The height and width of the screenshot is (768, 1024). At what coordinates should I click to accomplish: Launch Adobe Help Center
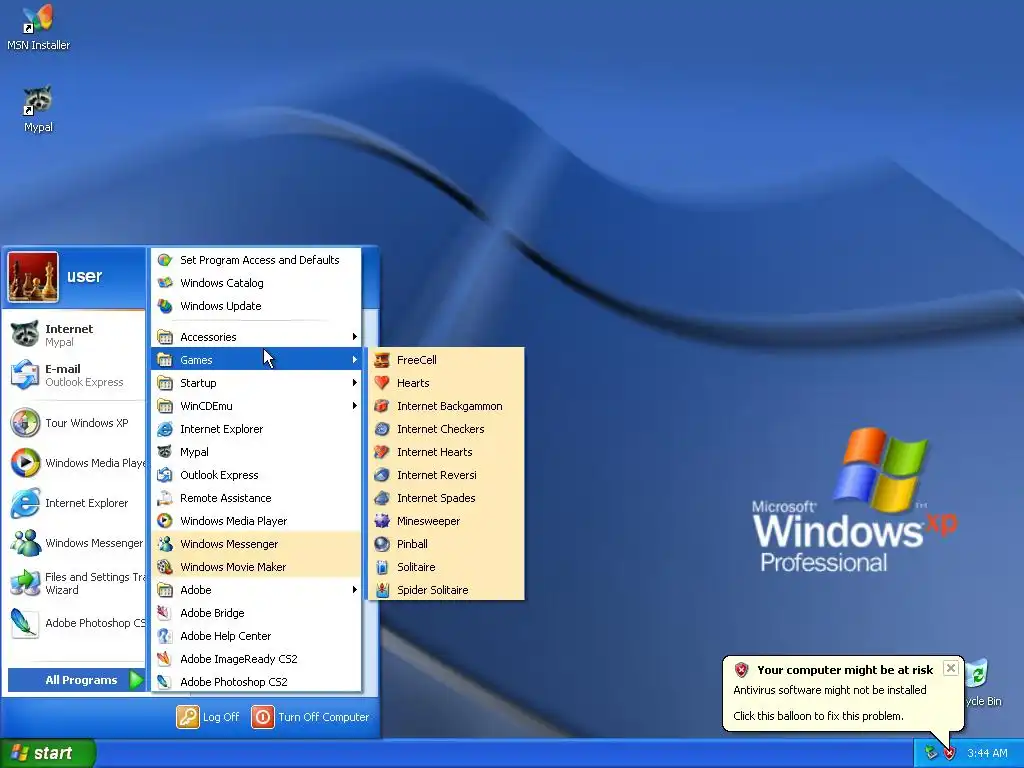[x=256, y=635]
